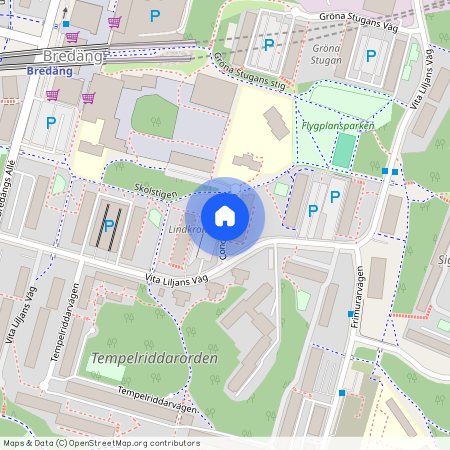Select the parking icon with striped bays

(109, 226)
